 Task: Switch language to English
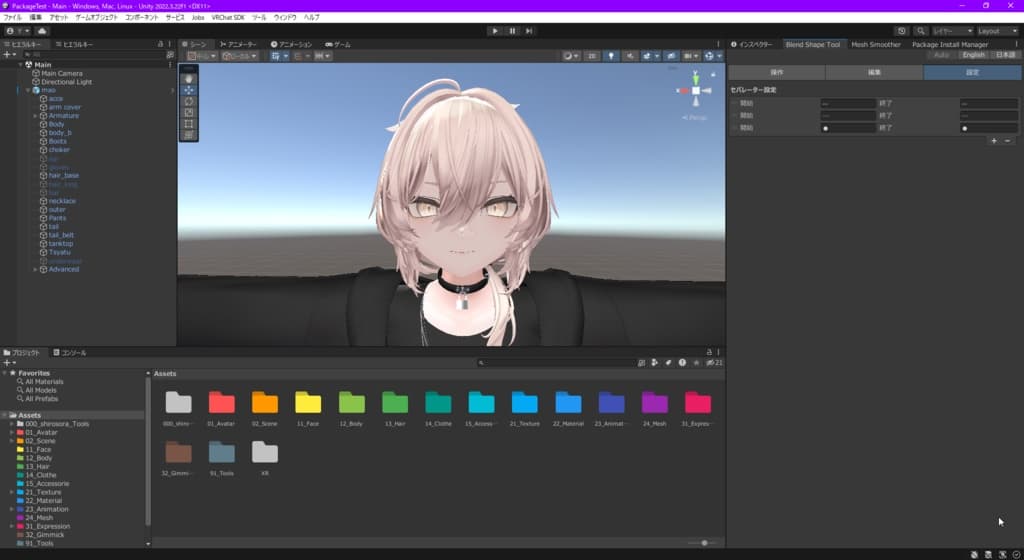point(973,55)
